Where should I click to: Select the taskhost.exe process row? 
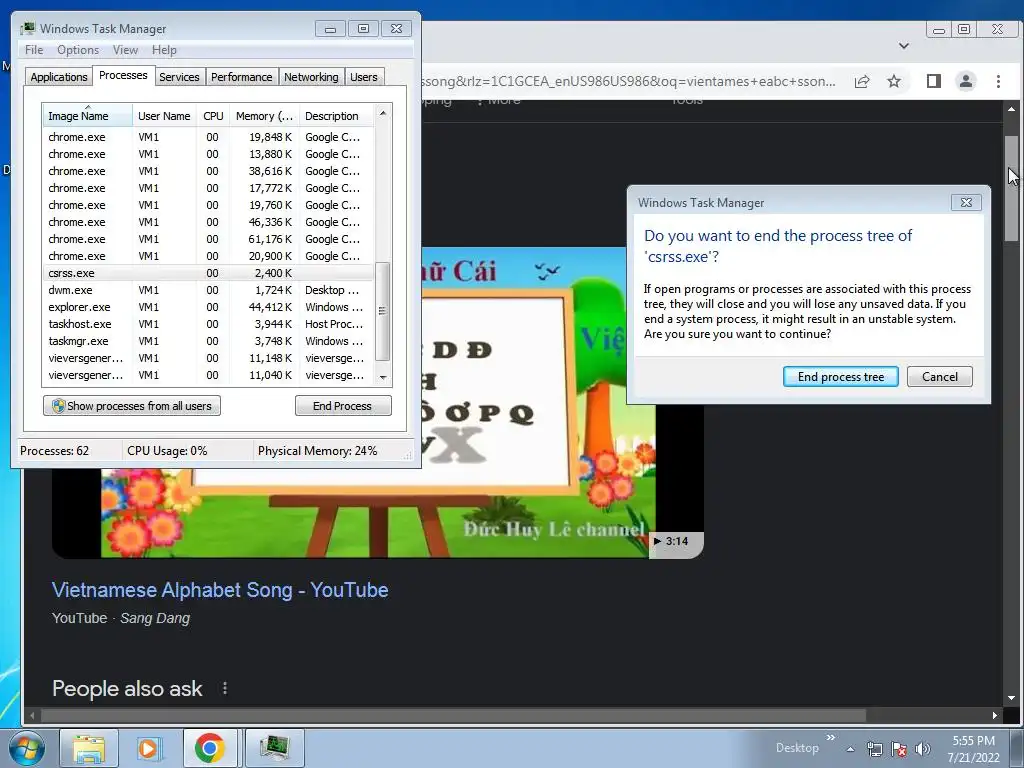208,324
